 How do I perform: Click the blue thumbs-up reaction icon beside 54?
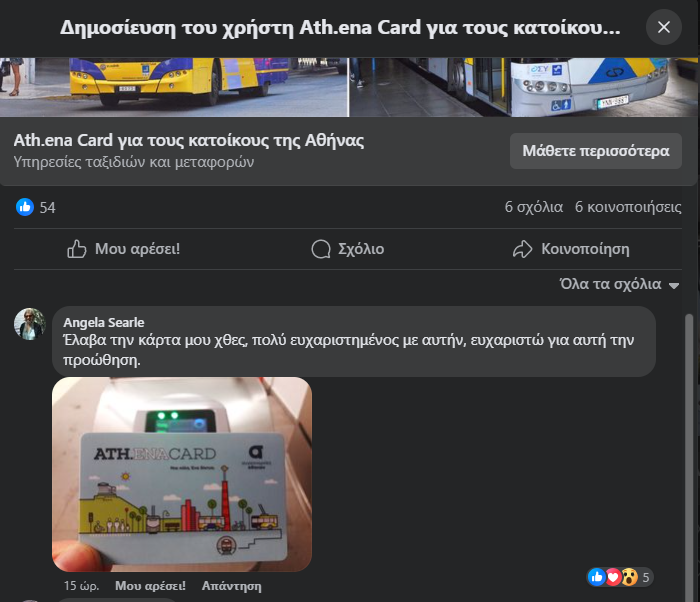(25, 207)
